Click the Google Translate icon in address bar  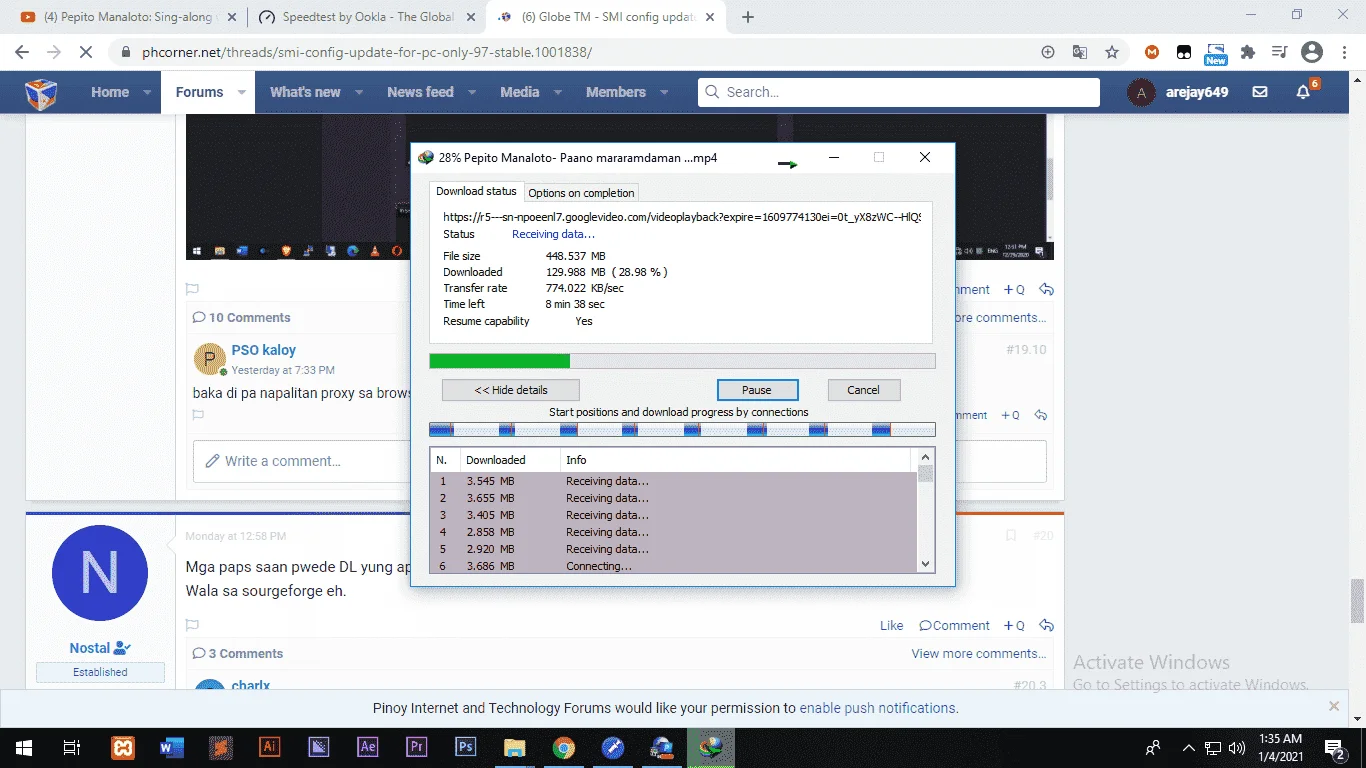click(1080, 52)
